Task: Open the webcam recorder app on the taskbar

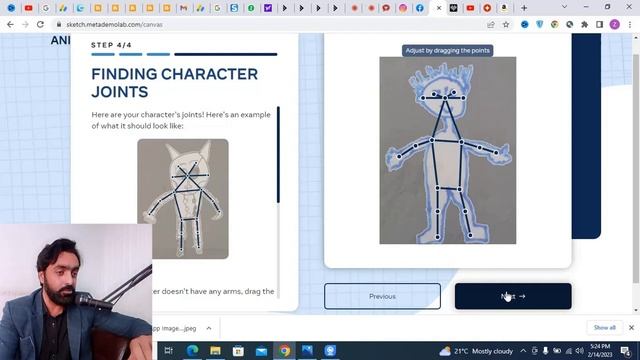Action: 330,351
